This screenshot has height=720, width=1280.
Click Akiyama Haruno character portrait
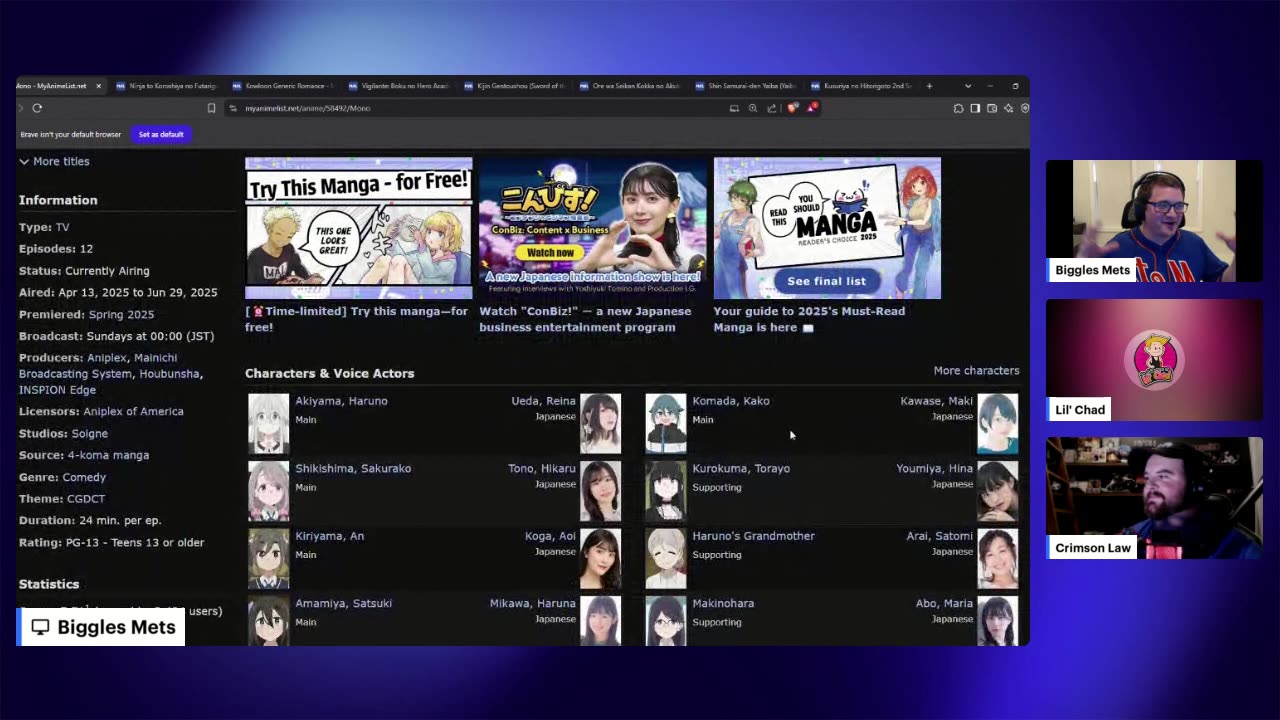[268, 424]
